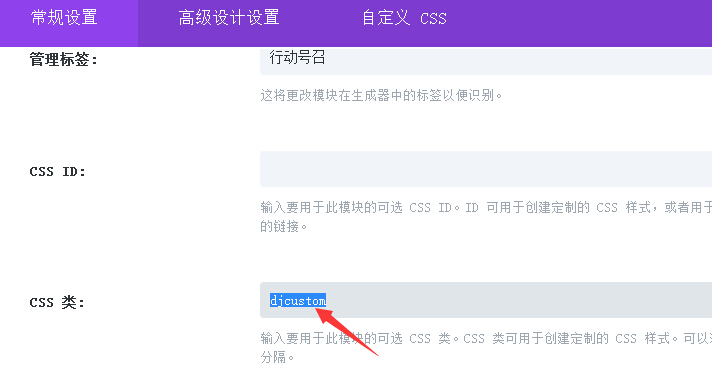Click the CSS ID field label

tap(58, 172)
